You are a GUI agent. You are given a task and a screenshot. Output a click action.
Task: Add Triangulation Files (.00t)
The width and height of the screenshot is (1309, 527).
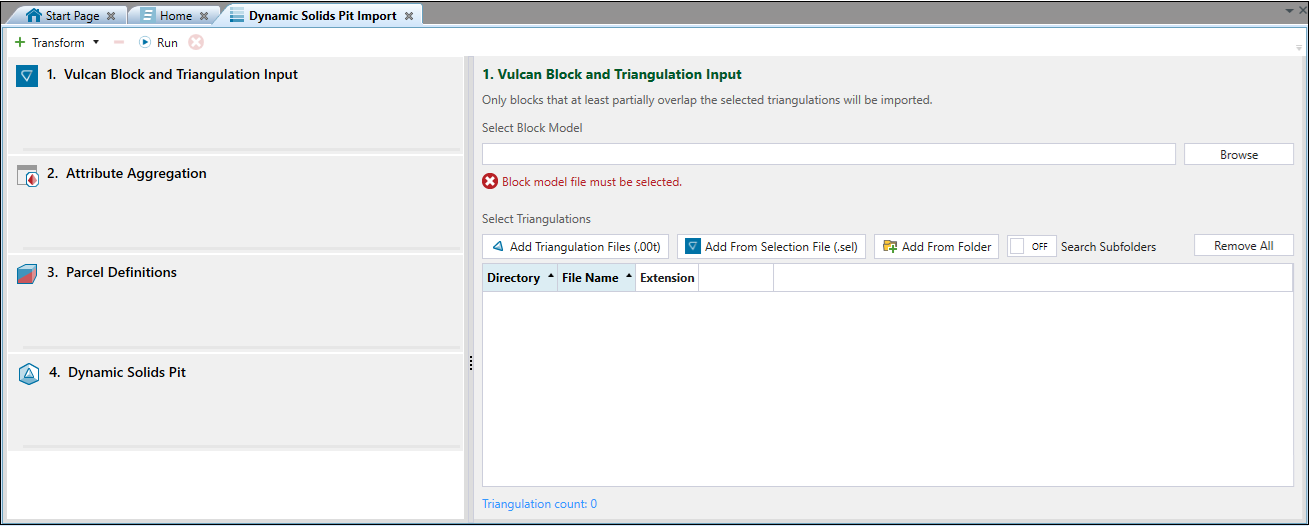[x=575, y=247]
